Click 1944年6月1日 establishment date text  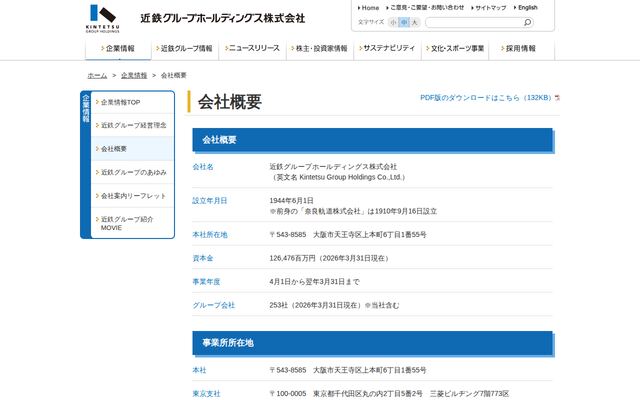291,201
